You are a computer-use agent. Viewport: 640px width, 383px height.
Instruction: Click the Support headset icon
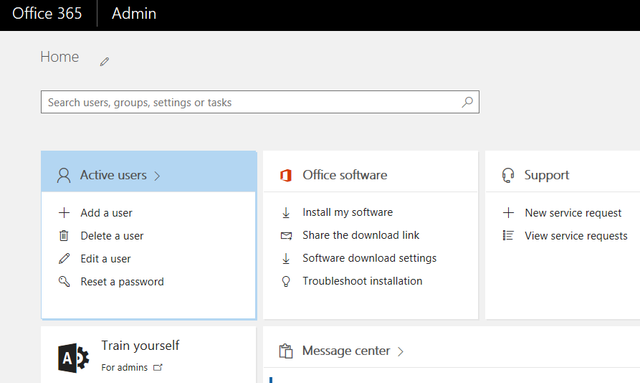pos(508,176)
